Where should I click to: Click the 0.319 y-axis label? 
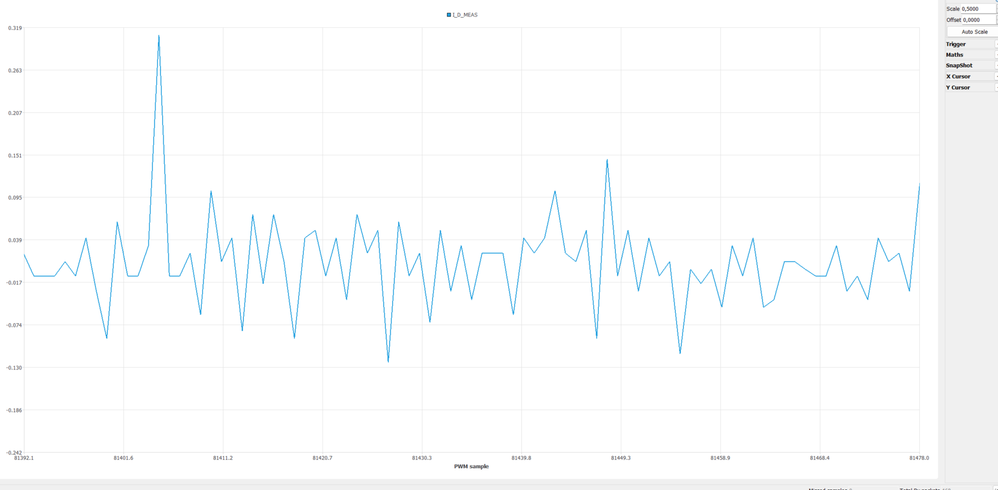[15, 28]
